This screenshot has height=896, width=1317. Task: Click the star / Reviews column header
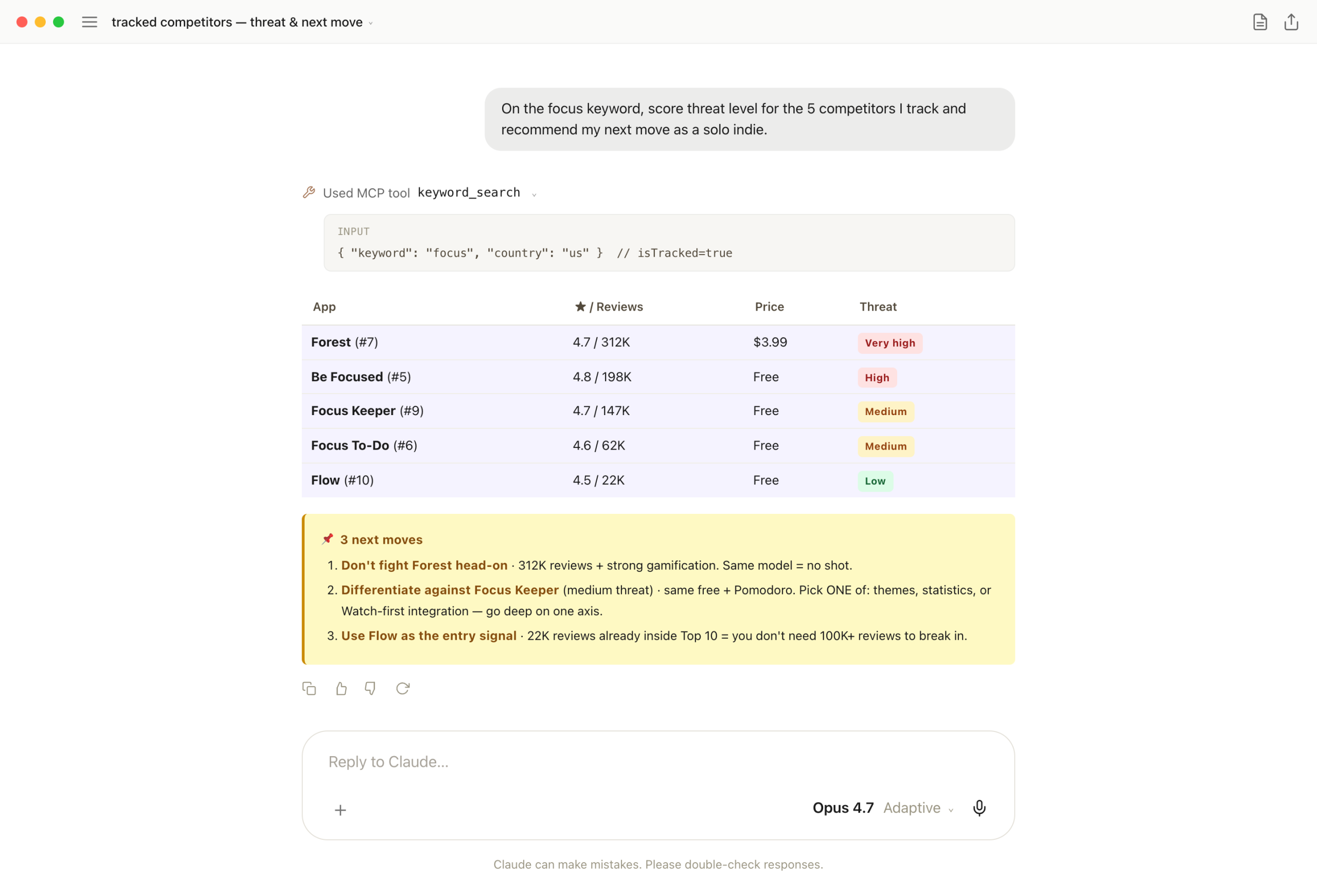point(609,307)
